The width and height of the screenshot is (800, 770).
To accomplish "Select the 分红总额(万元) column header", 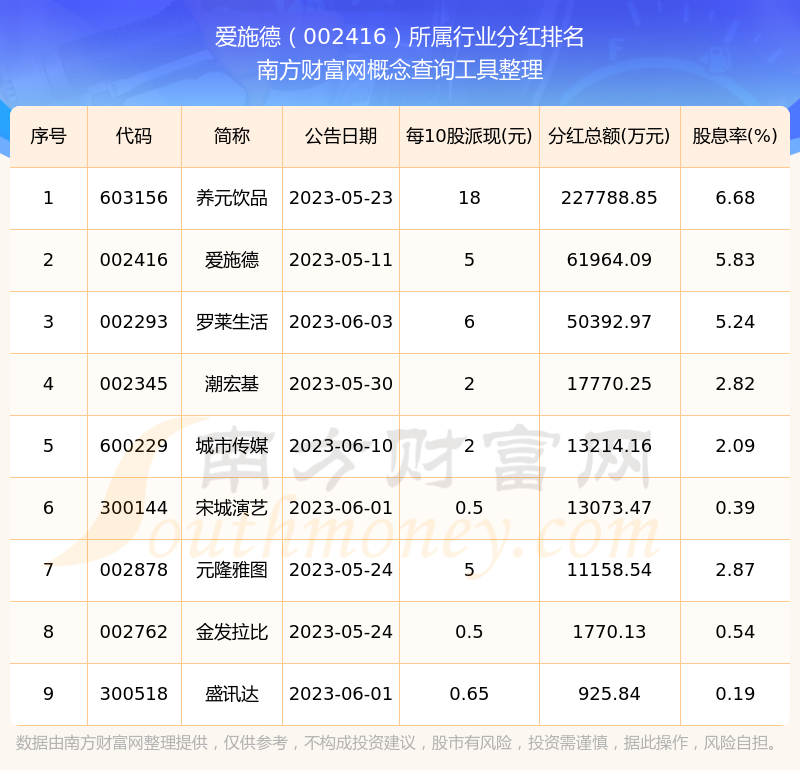I will click(609, 136).
